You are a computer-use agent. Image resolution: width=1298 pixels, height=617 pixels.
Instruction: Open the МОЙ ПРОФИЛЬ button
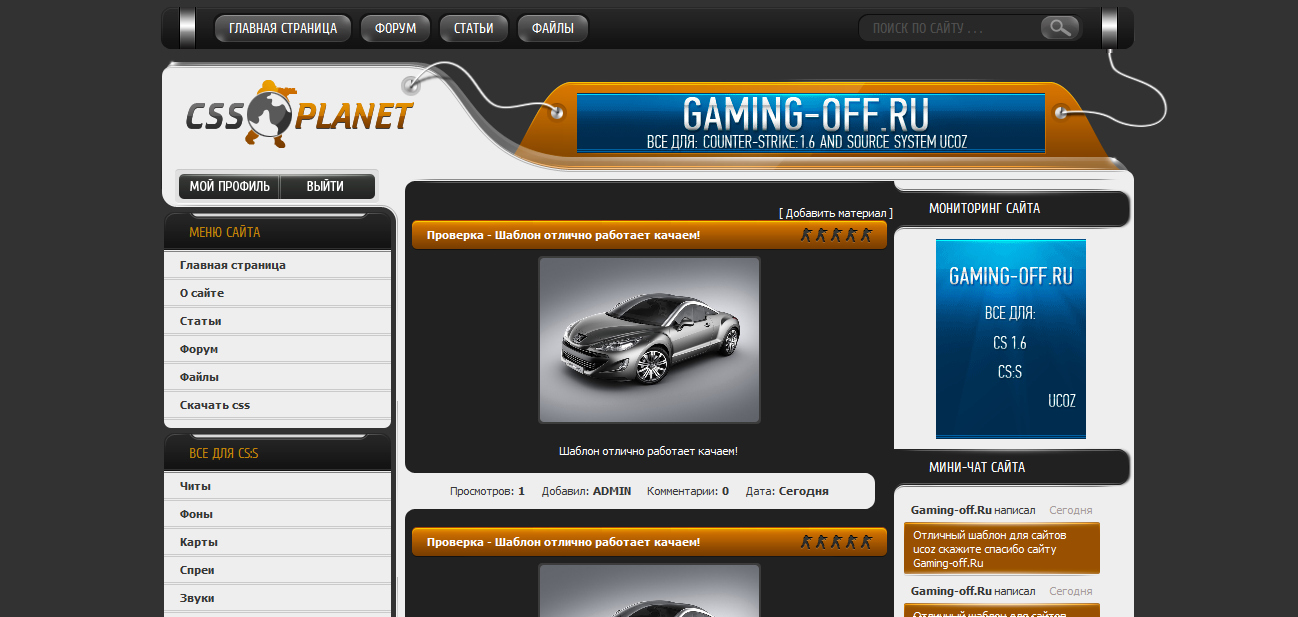click(229, 187)
